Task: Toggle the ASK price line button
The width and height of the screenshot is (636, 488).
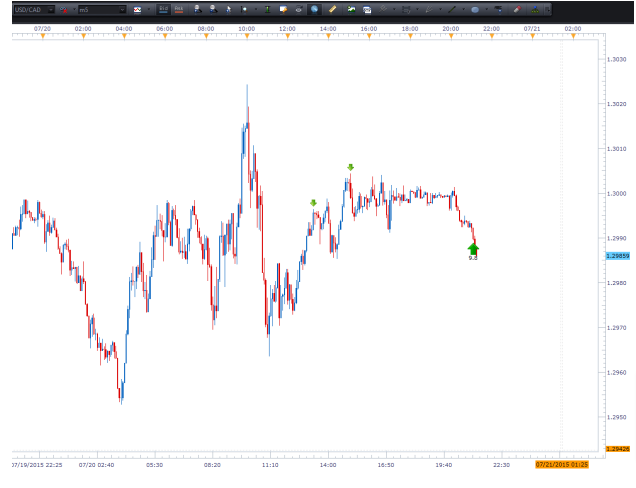Action: tap(179, 9)
